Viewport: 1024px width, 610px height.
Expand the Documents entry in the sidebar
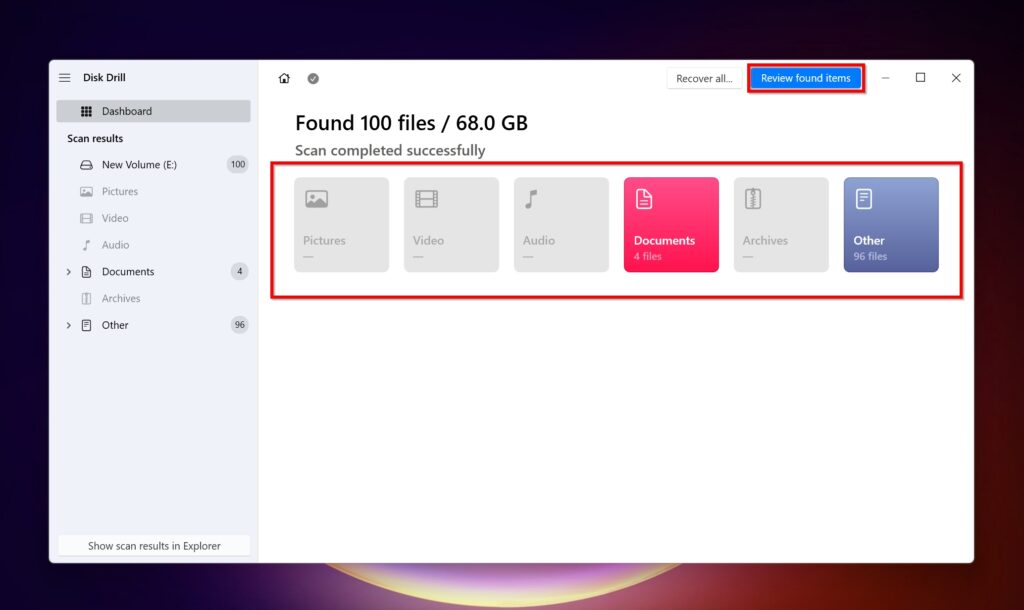pos(68,271)
